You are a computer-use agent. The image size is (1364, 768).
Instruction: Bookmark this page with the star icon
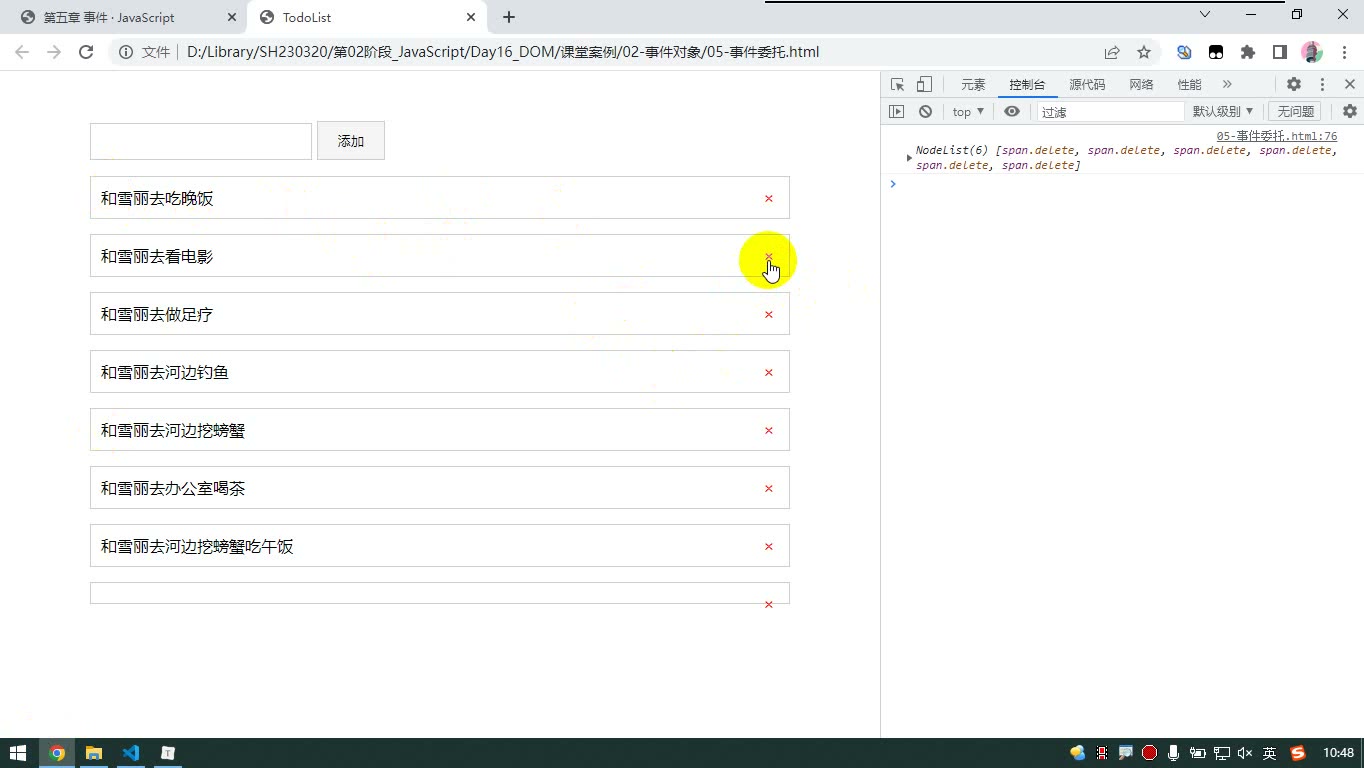pos(1144,52)
